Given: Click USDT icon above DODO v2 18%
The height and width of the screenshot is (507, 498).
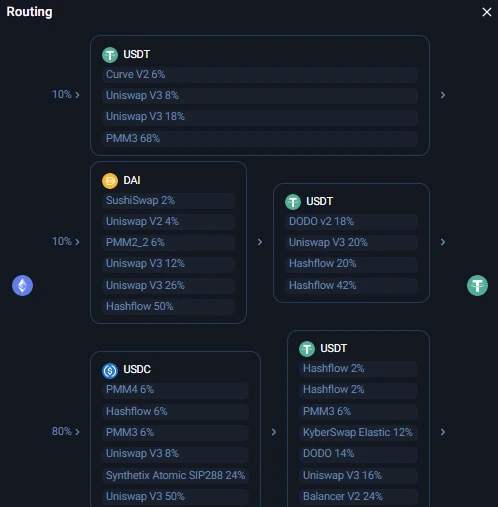Looking at the screenshot, I should coord(293,202).
